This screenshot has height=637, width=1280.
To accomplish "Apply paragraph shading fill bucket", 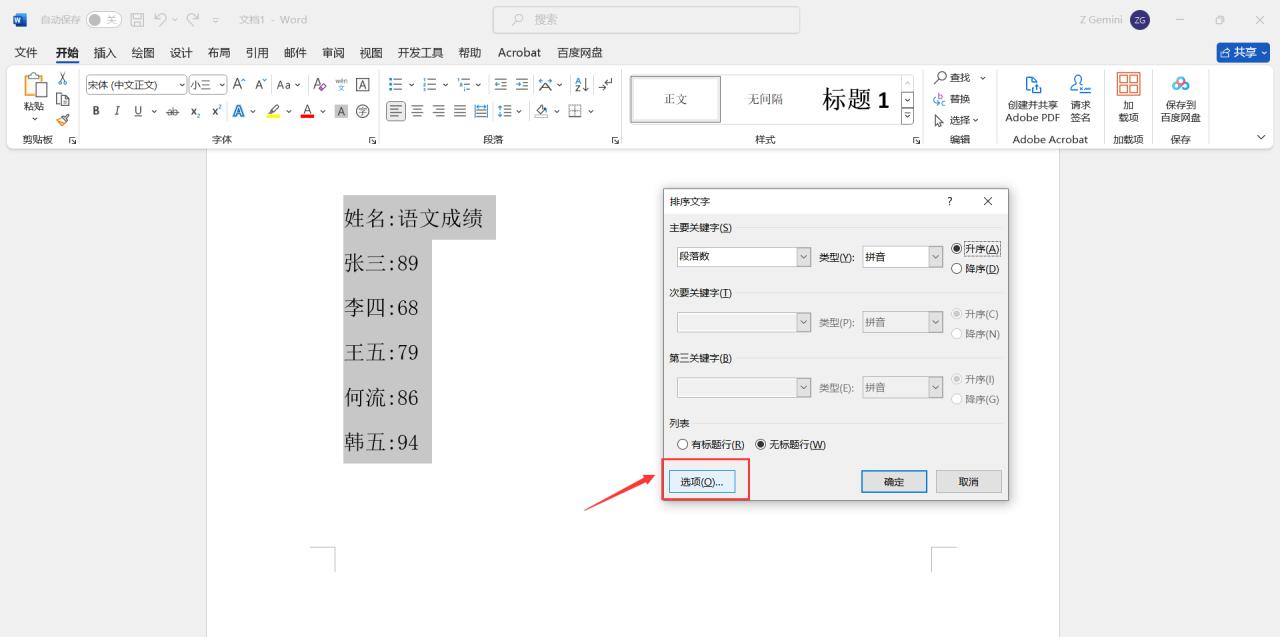I will point(541,111).
